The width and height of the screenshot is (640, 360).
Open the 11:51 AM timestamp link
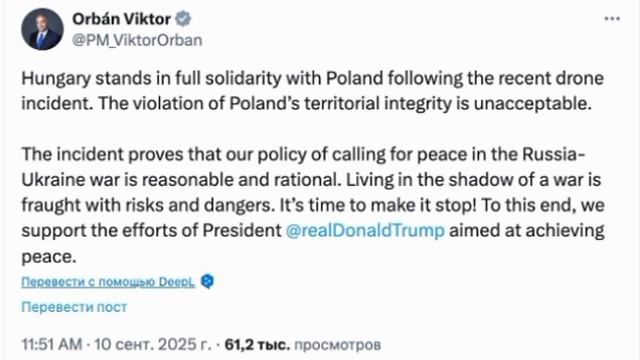pos(52,345)
